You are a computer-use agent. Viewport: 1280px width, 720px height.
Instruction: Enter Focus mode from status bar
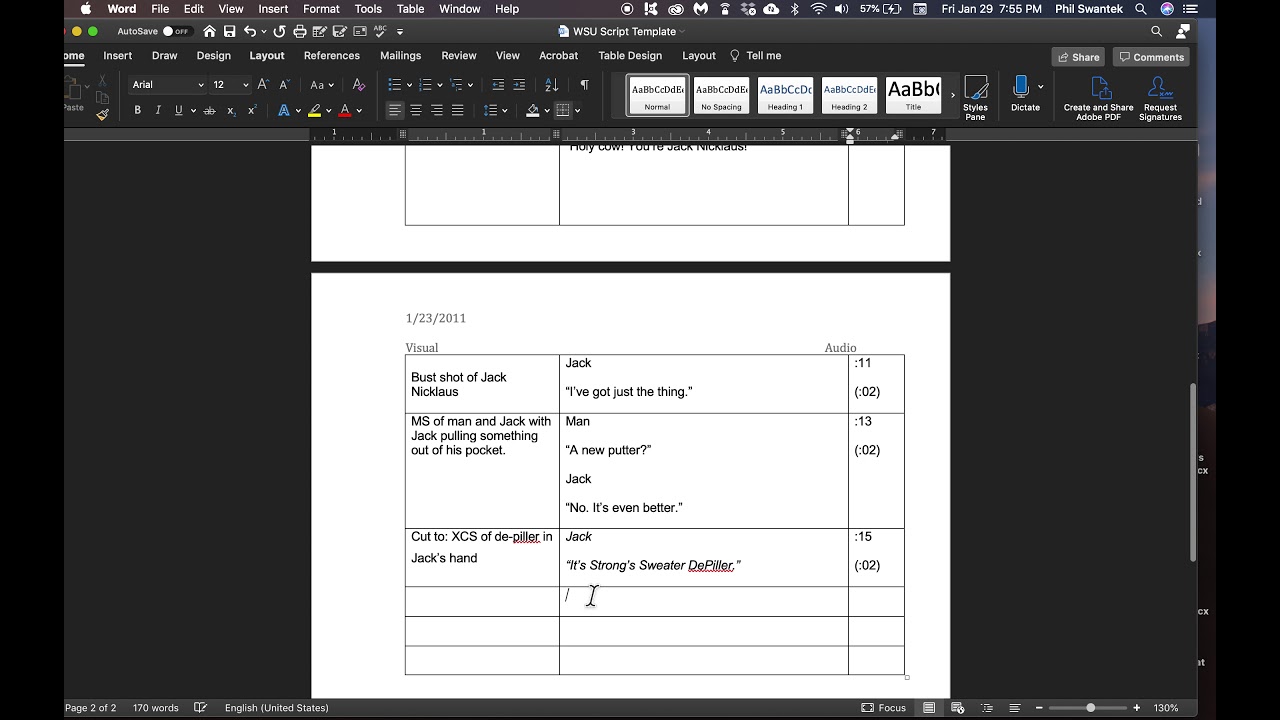pos(884,708)
